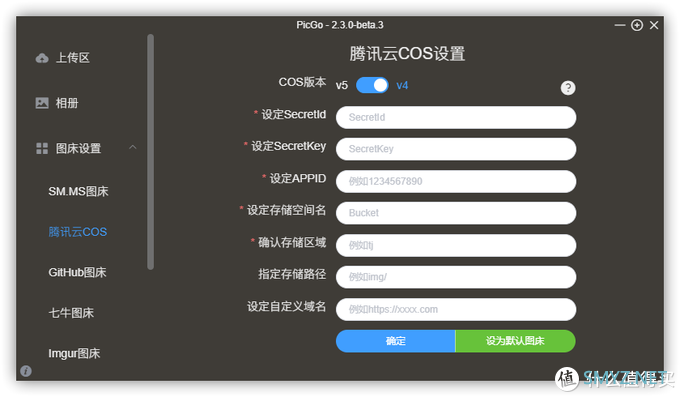Image resolution: width=680 pixels, height=397 pixels.
Task: Select 图床设置 menu label
Action: tap(78, 148)
